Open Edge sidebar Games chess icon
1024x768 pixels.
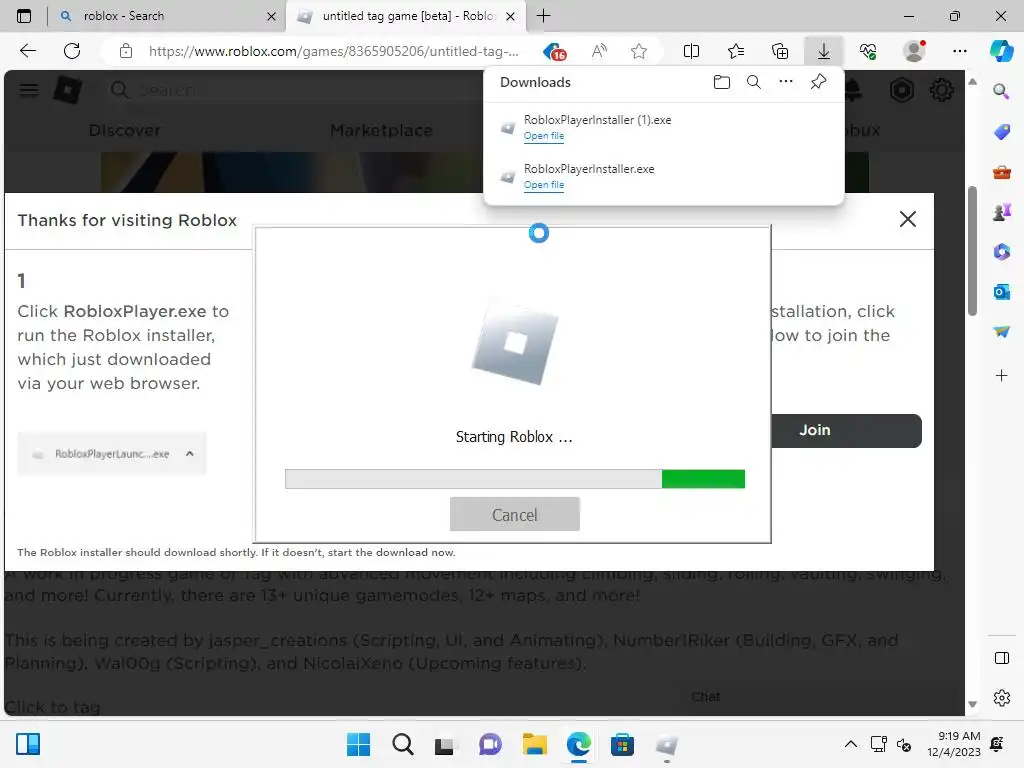pyautogui.click(x=1001, y=212)
